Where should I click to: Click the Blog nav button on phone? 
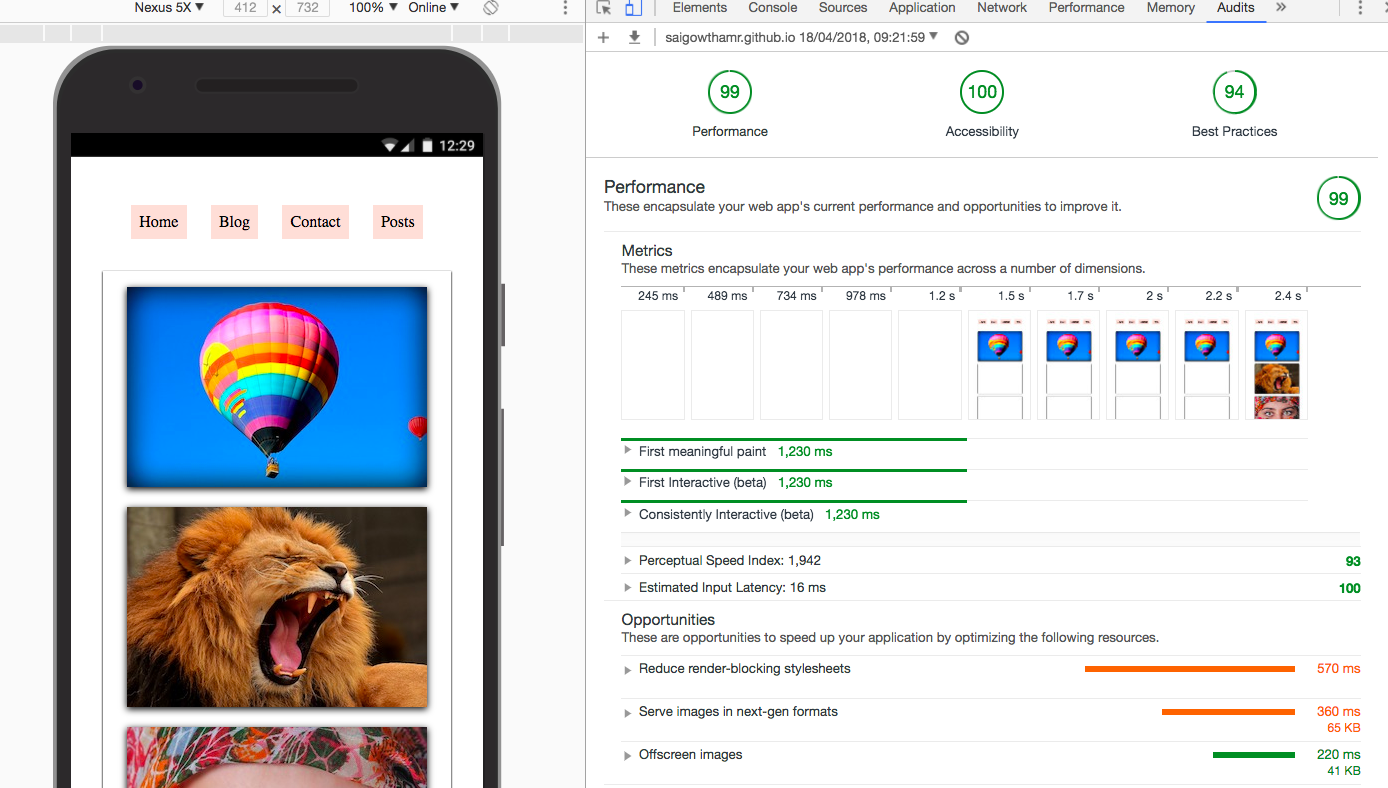click(x=234, y=222)
